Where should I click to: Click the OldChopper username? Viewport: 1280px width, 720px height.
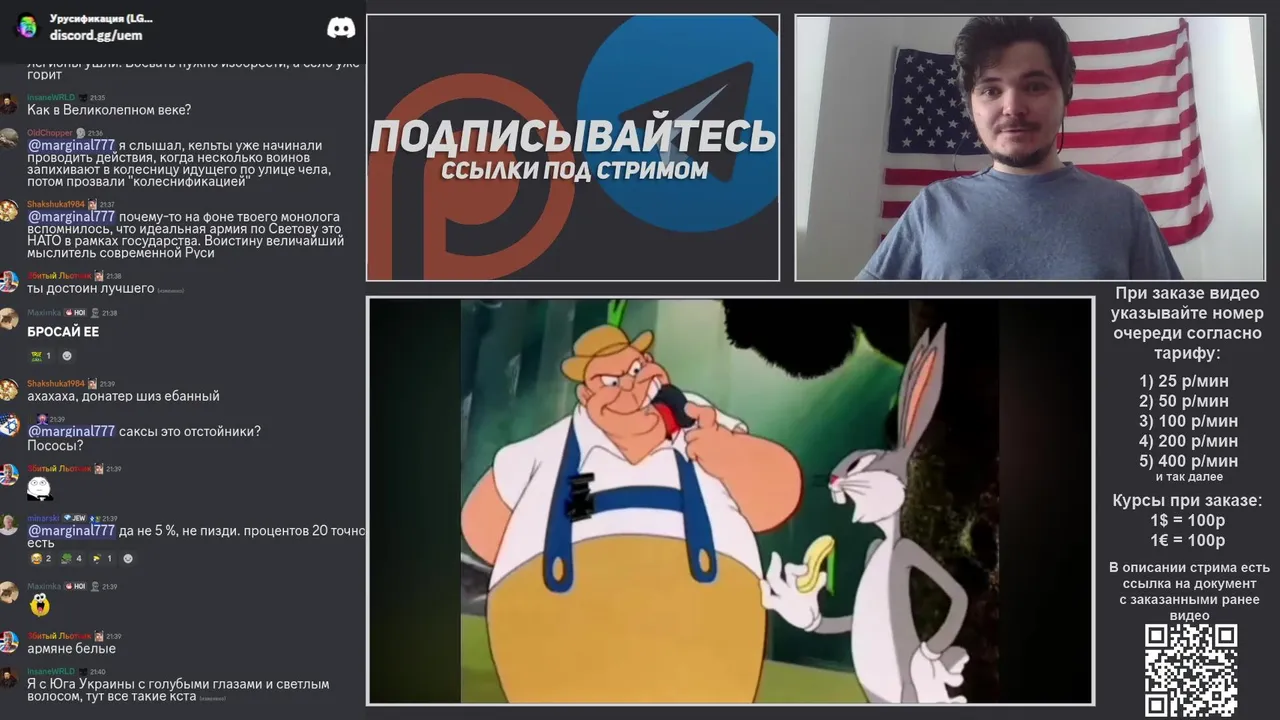49,133
